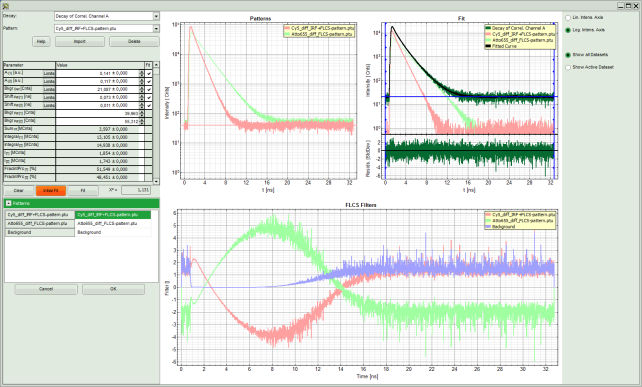Click the 1,743 ± 0,000 cell

97,161
